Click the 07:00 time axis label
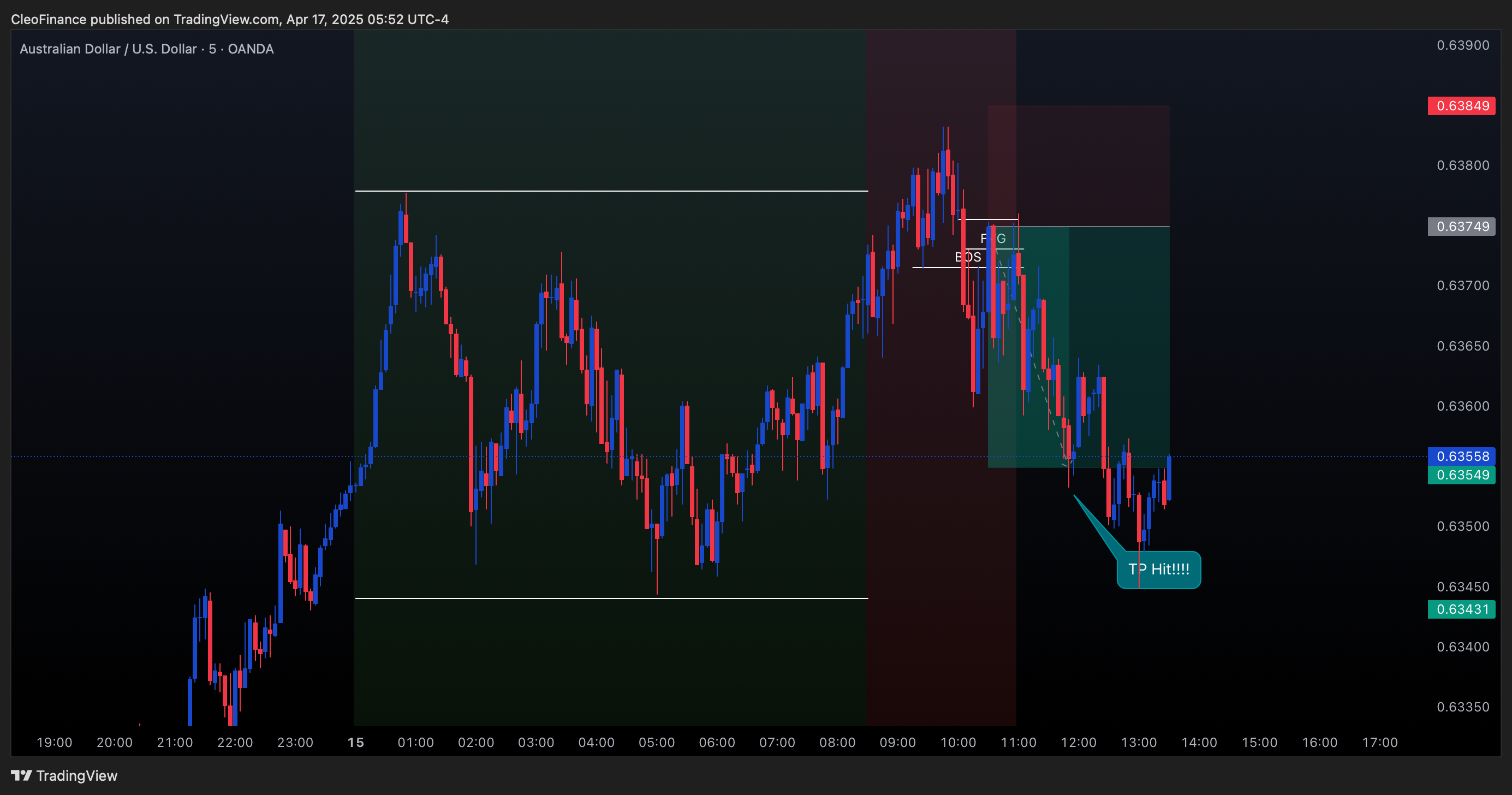Screen dimensions: 1512x795 777,742
